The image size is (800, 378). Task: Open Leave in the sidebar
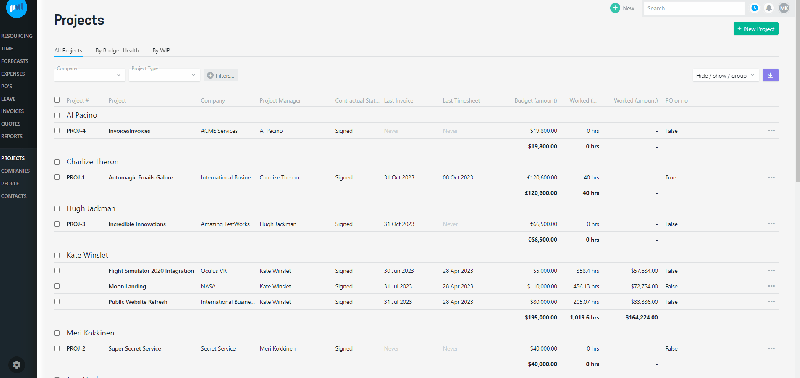tap(9, 99)
